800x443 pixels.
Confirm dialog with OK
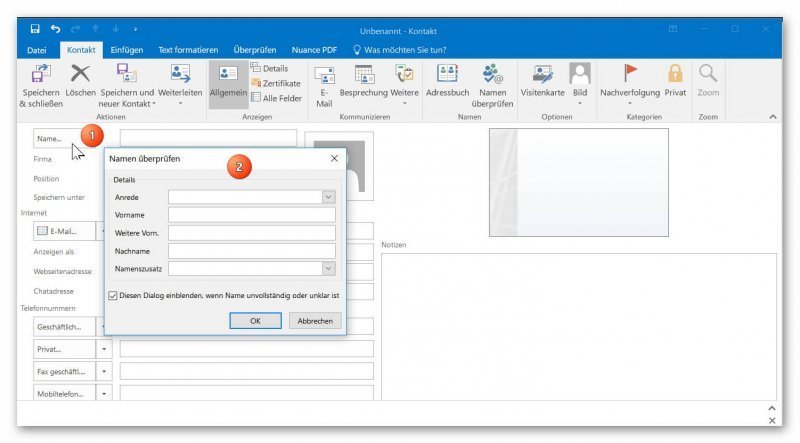255,321
